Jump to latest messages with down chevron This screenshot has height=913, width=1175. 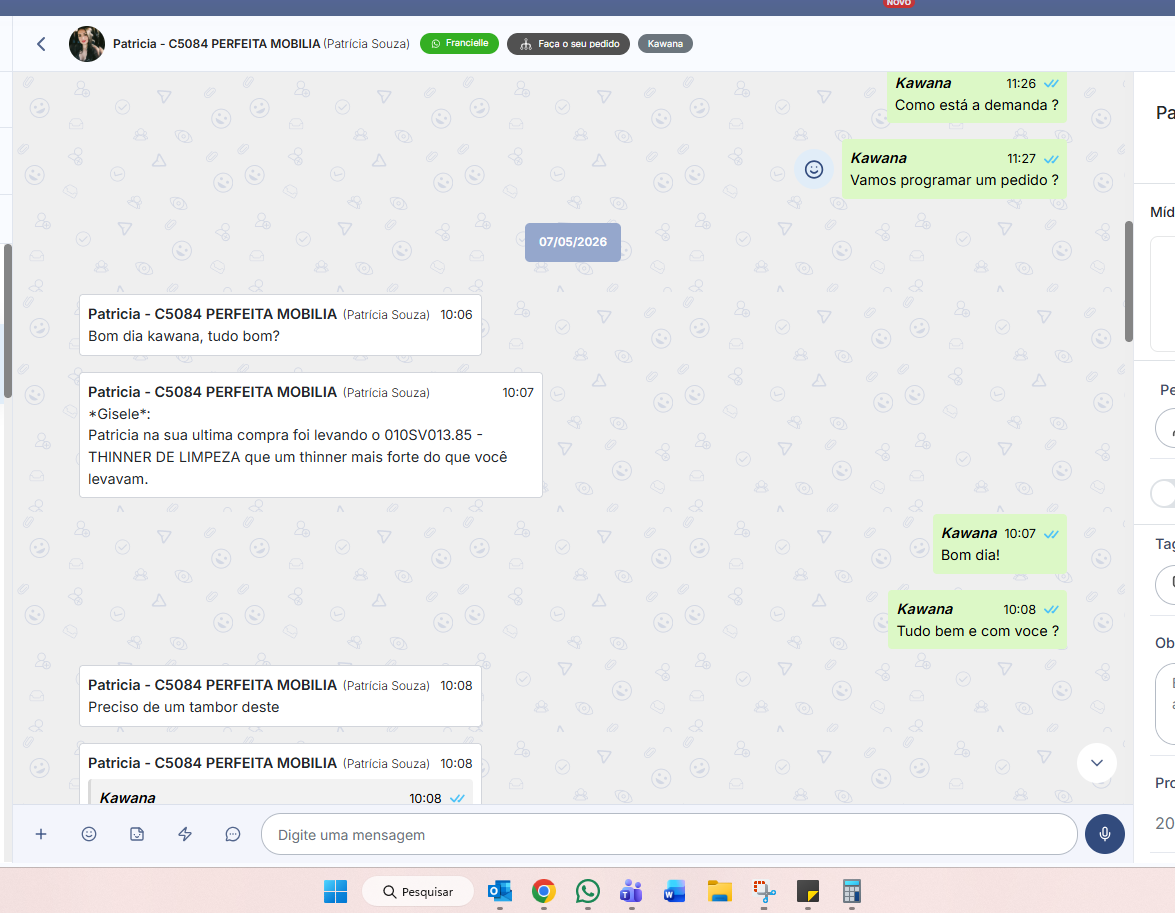pos(1096,763)
